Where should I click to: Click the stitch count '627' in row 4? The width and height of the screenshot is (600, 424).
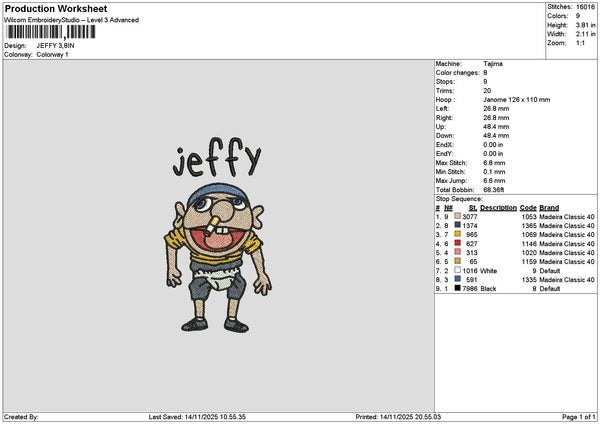pyautogui.click(x=472, y=244)
